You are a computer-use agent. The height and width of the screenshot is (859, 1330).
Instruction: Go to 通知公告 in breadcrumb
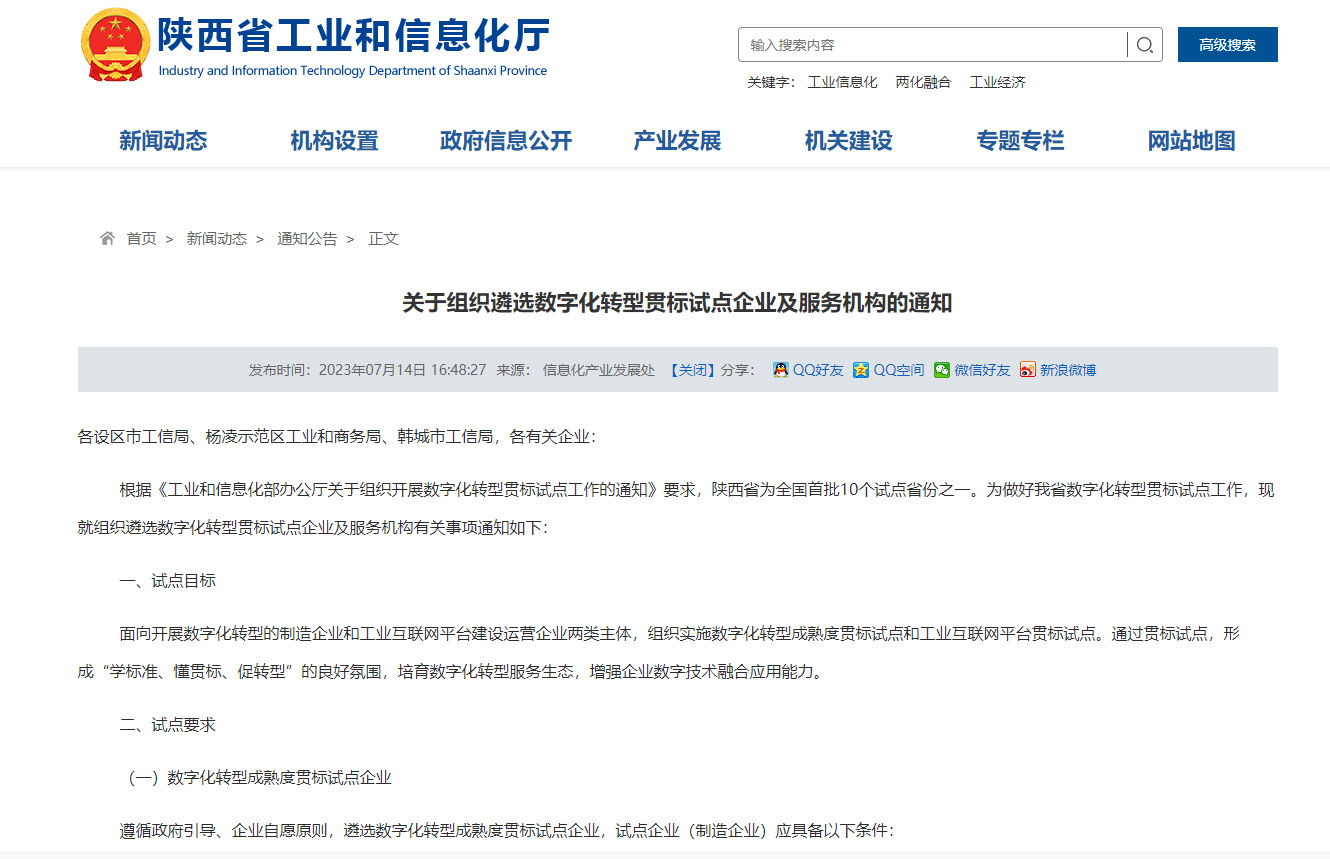pyautogui.click(x=307, y=238)
